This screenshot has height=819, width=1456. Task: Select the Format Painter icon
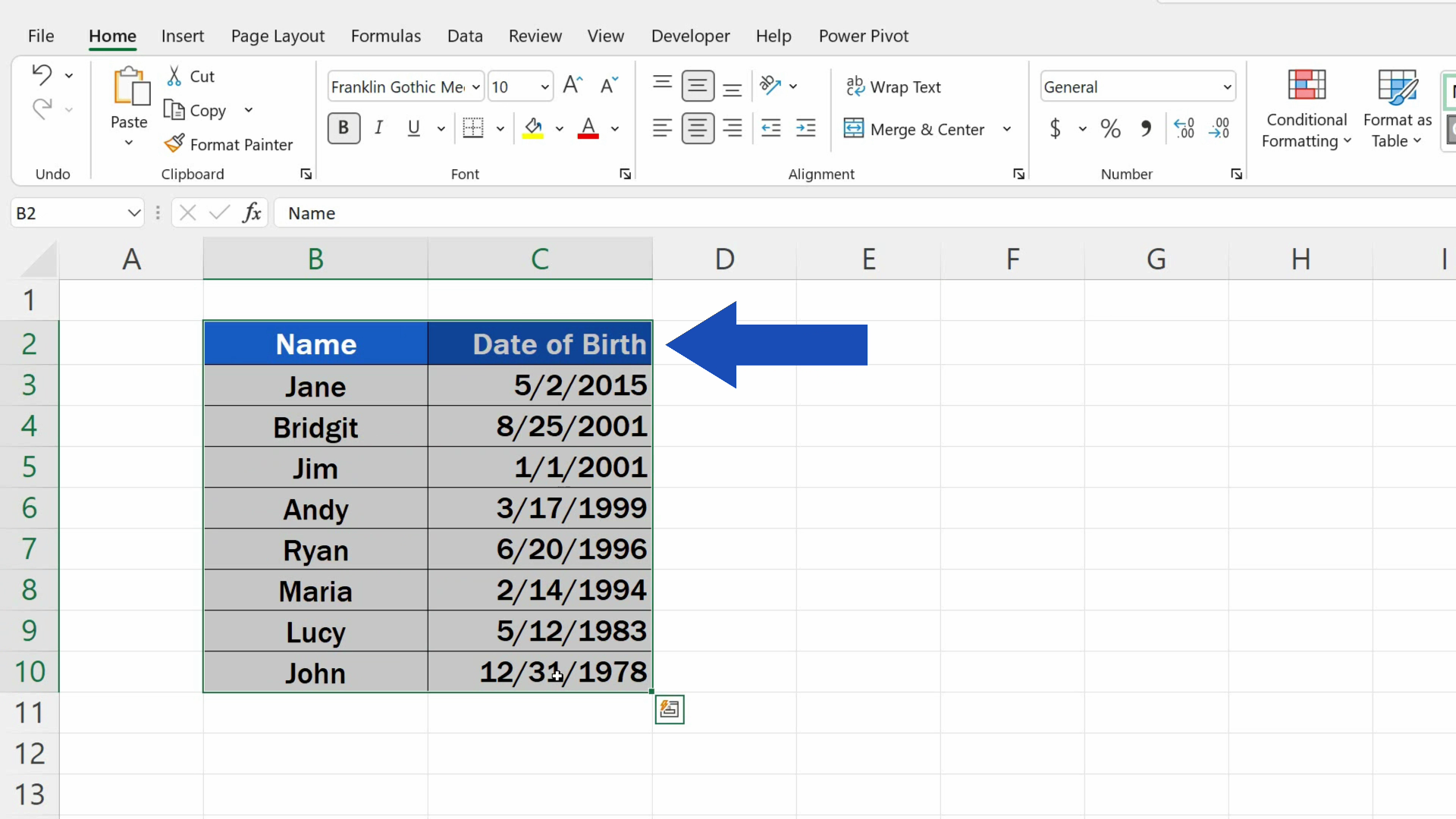pyautogui.click(x=175, y=144)
